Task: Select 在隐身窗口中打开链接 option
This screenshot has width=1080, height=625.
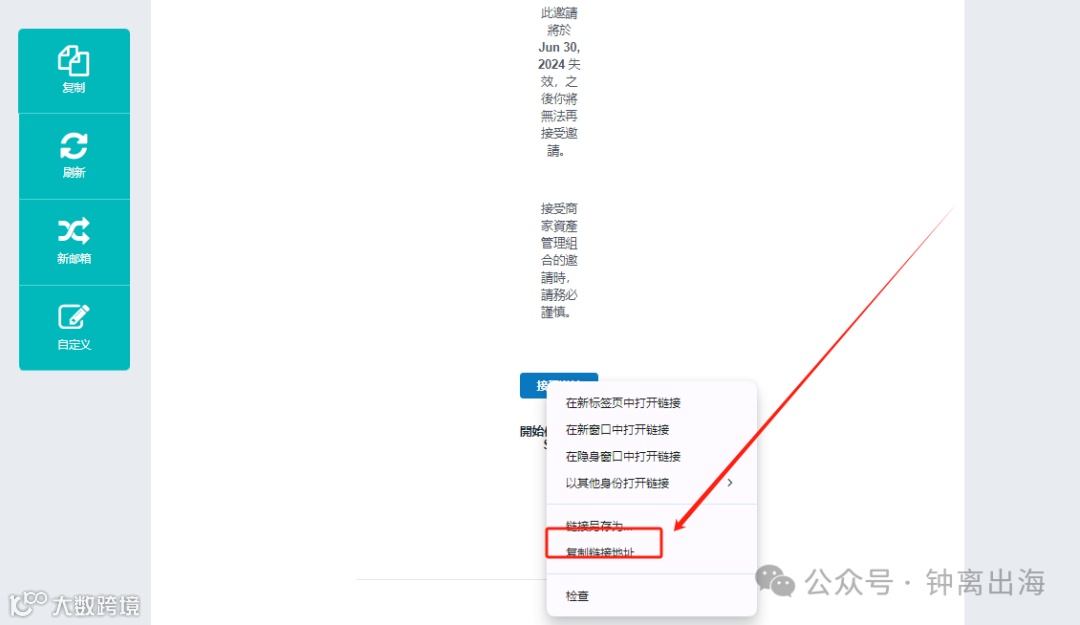Action: tap(623, 457)
